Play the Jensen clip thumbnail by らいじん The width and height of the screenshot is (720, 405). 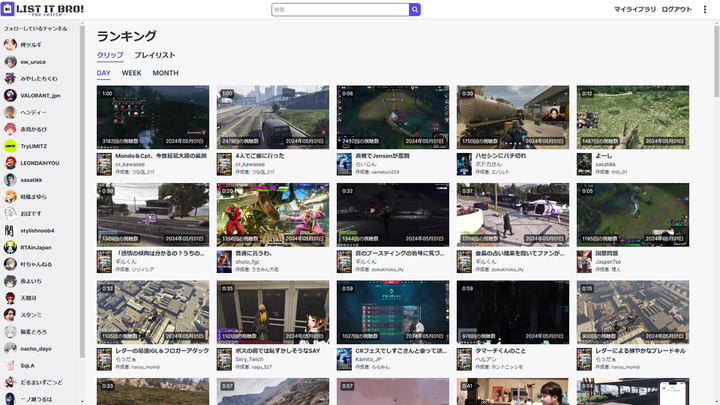(x=393, y=117)
